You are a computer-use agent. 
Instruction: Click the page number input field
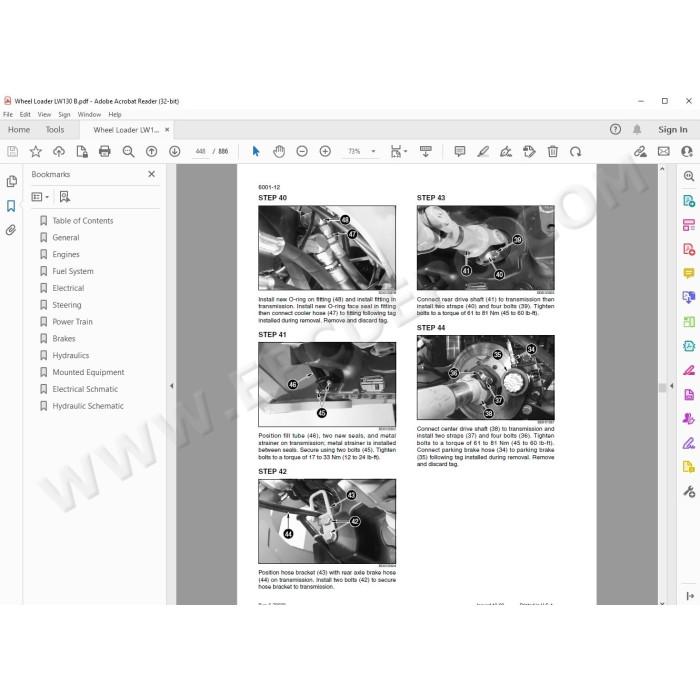point(200,152)
